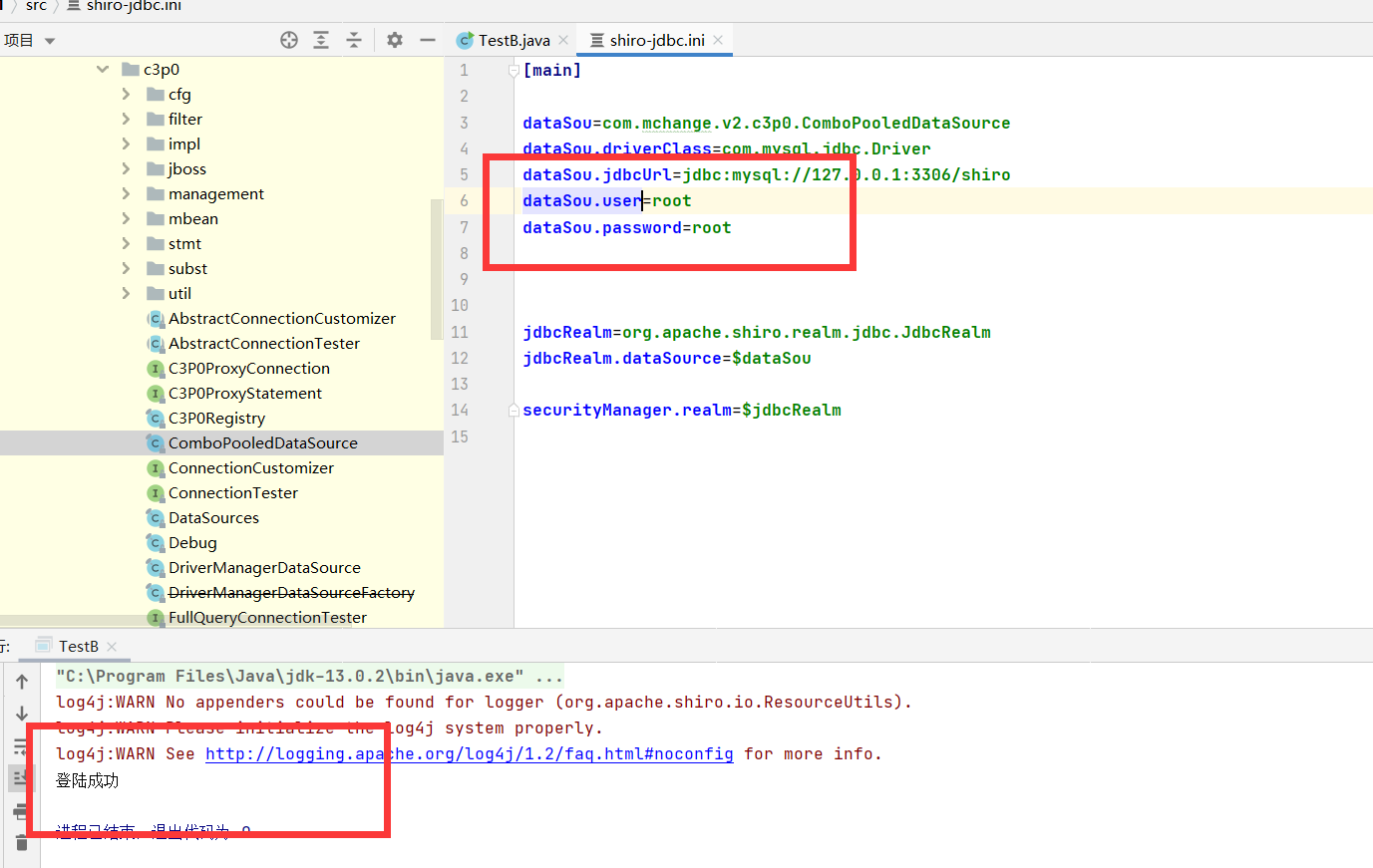The height and width of the screenshot is (868, 1373).
Task: Expand the impl folder
Action: pos(126,144)
